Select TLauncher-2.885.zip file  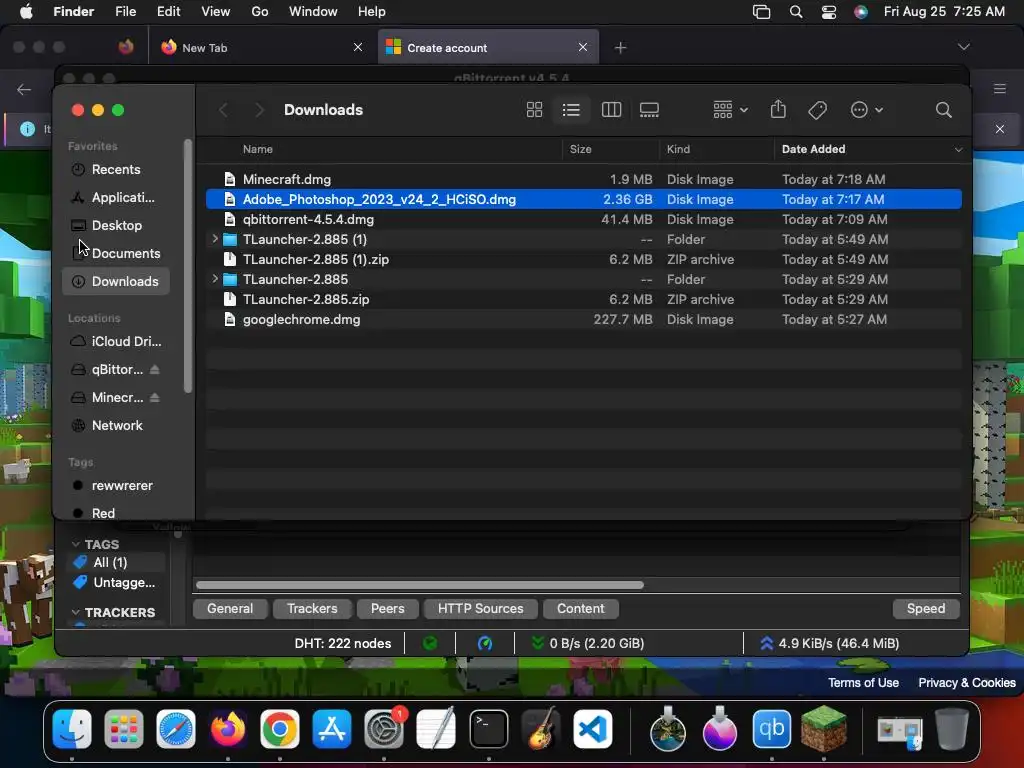click(x=583, y=299)
